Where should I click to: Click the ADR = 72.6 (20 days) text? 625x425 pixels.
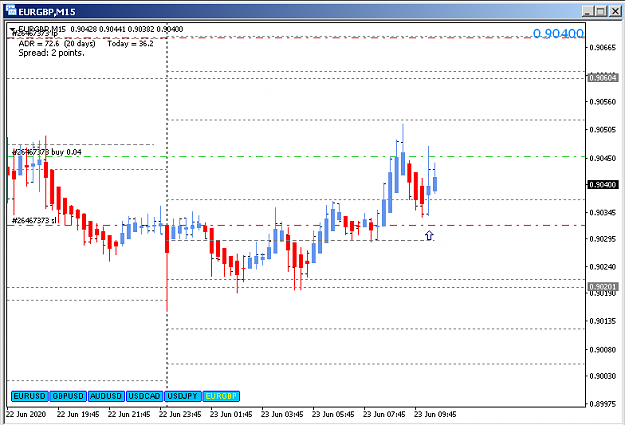pyautogui.click(x=57, y=43)
